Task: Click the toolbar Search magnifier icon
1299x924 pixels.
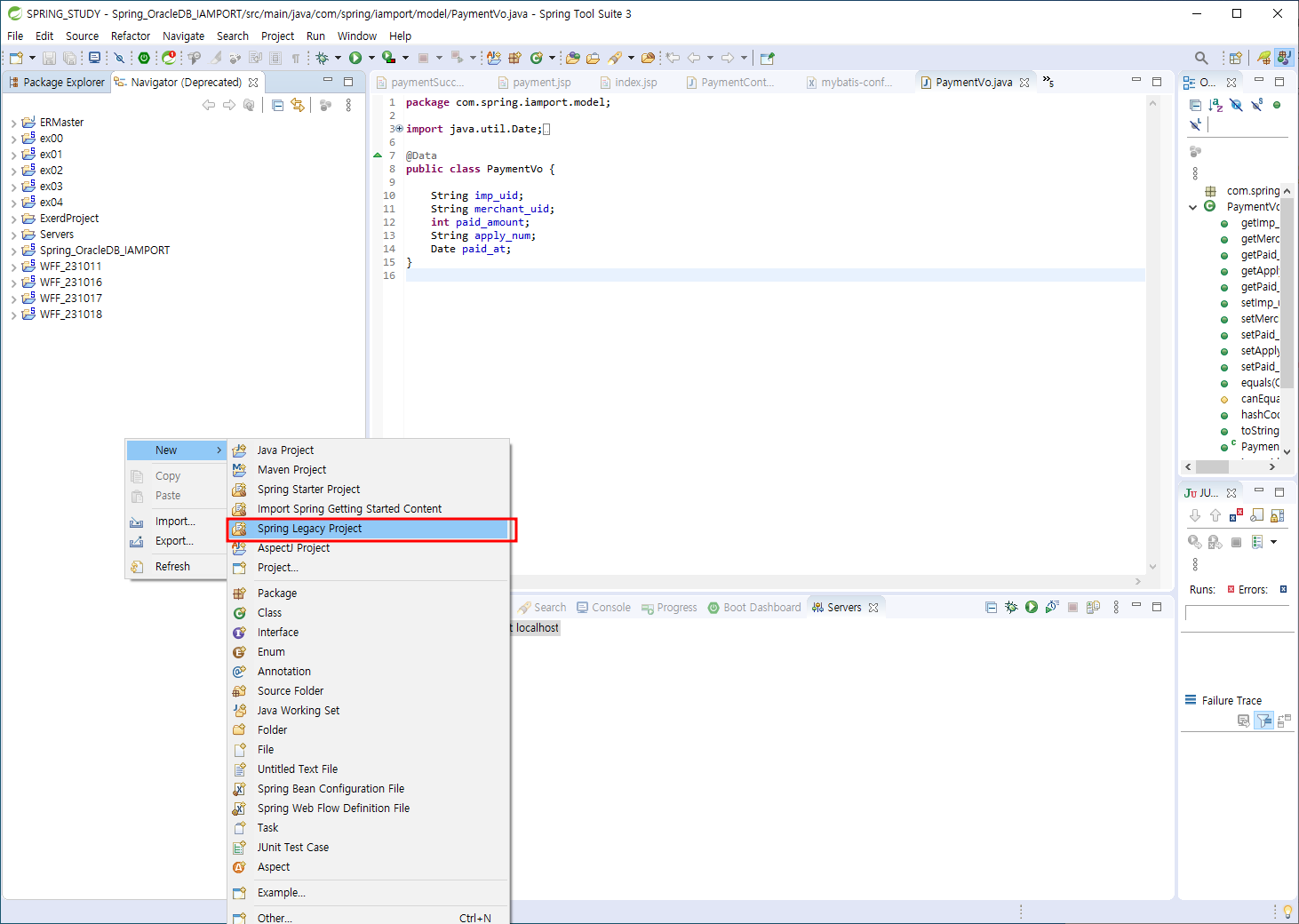Action: click(1201, 58)
